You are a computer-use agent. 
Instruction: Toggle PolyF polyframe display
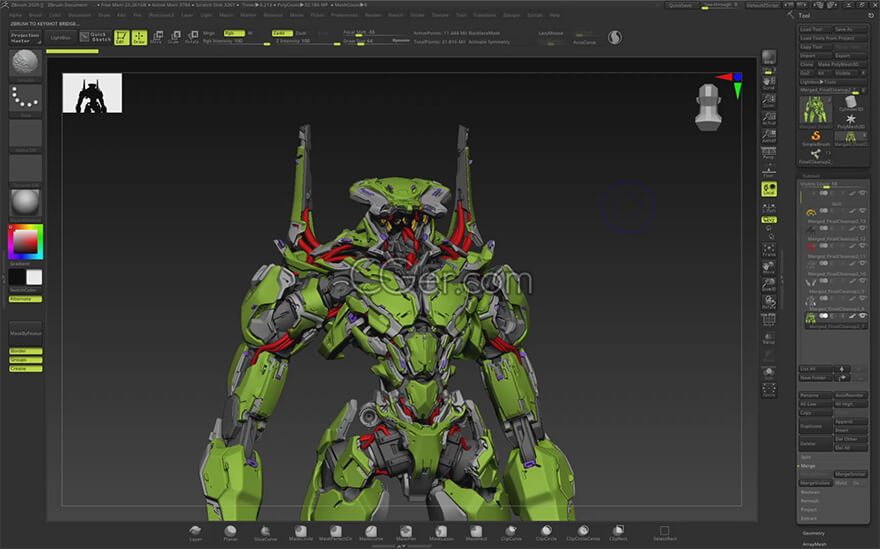(769, 319)
